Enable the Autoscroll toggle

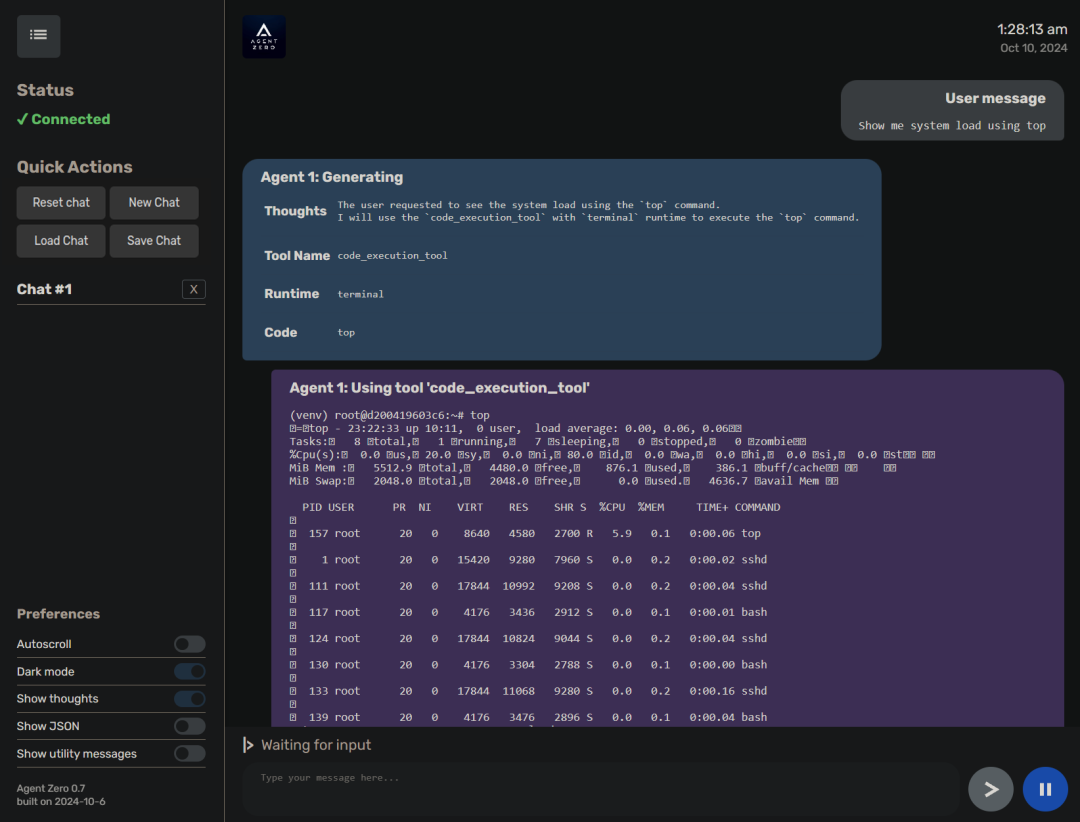pyautogui.click(x=189, y=644)
